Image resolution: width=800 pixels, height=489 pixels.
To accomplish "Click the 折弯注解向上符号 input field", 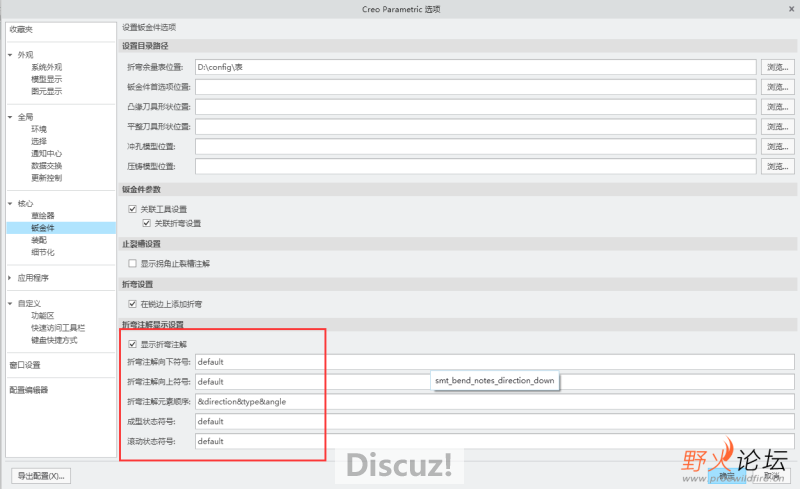I will [495, 382].
